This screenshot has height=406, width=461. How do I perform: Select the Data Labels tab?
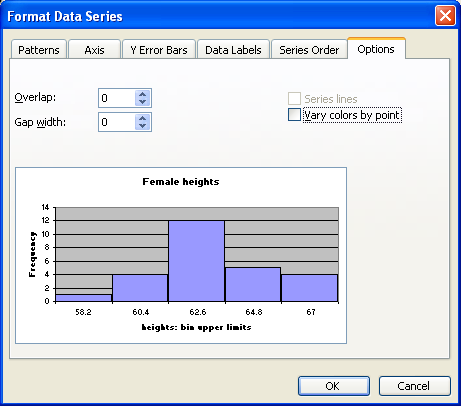tap(233, 50)
